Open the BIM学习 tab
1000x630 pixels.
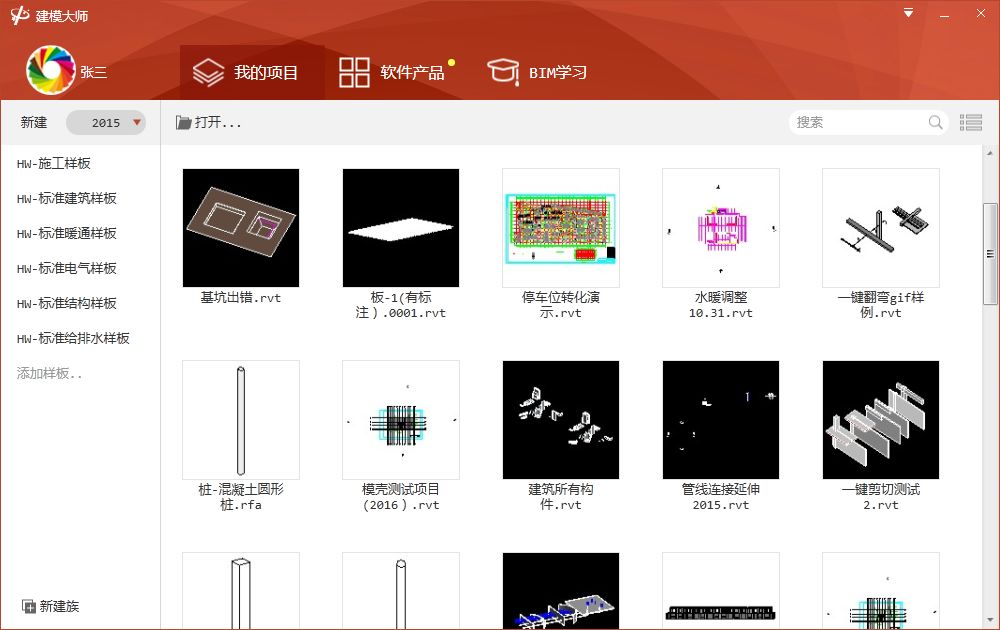[537, 72]
